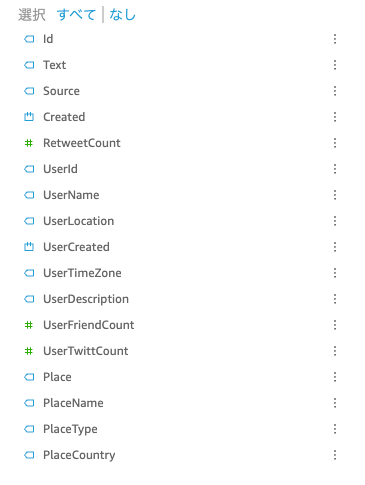Click the string icon beside UserLocation

click(29, 221)
